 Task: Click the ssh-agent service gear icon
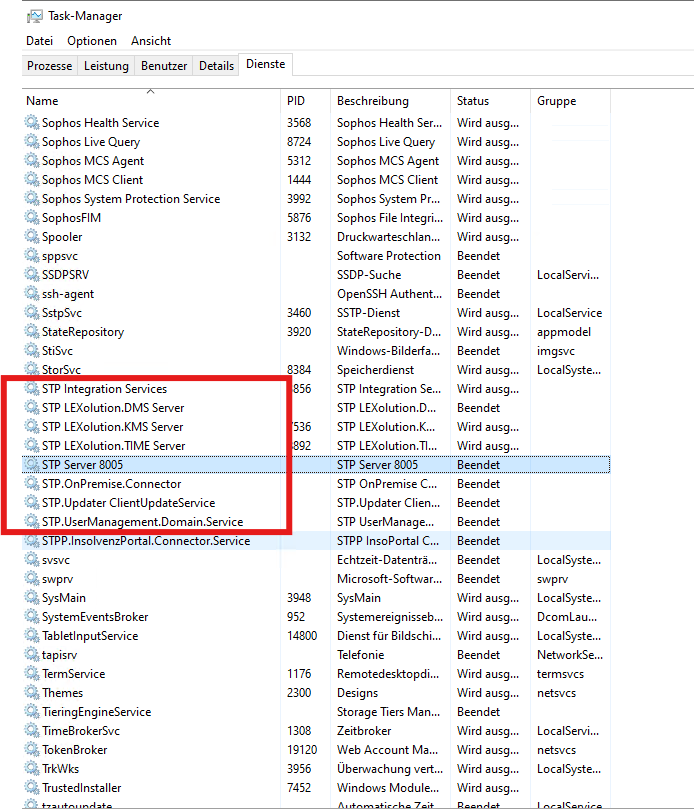pyautogui.click(x=32, y=293)
